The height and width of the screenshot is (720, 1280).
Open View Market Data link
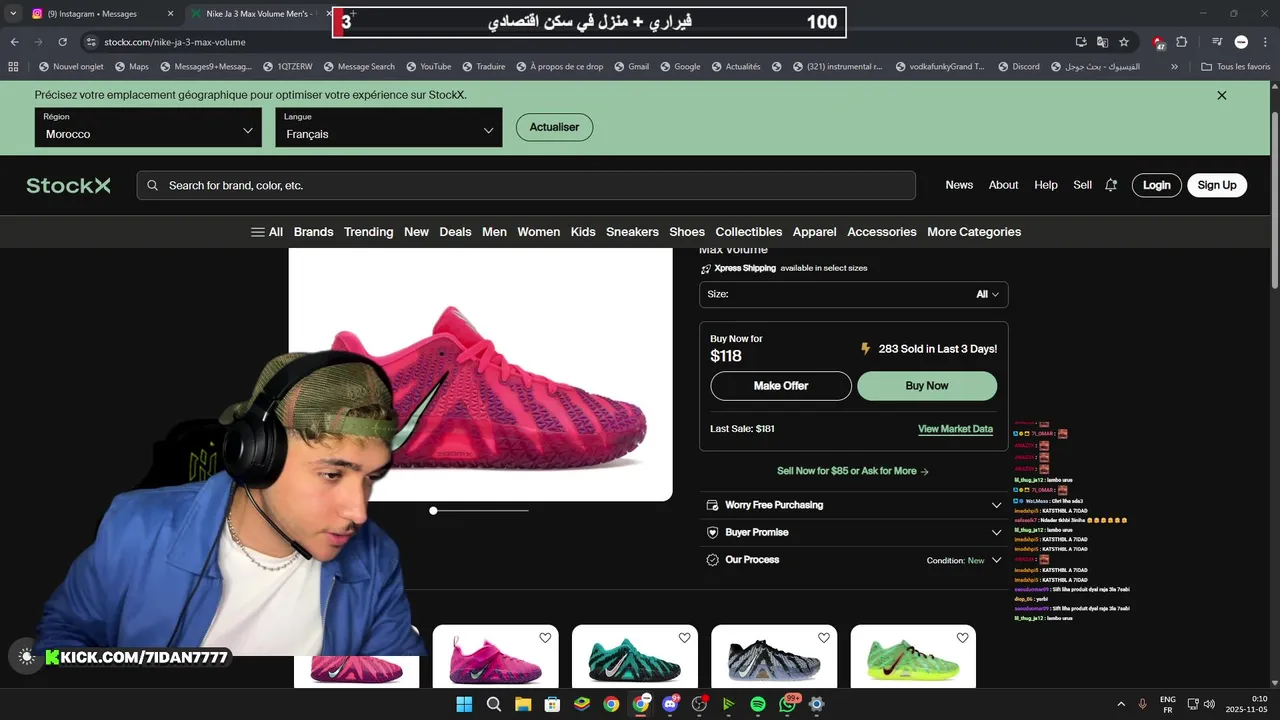point(955,429)
